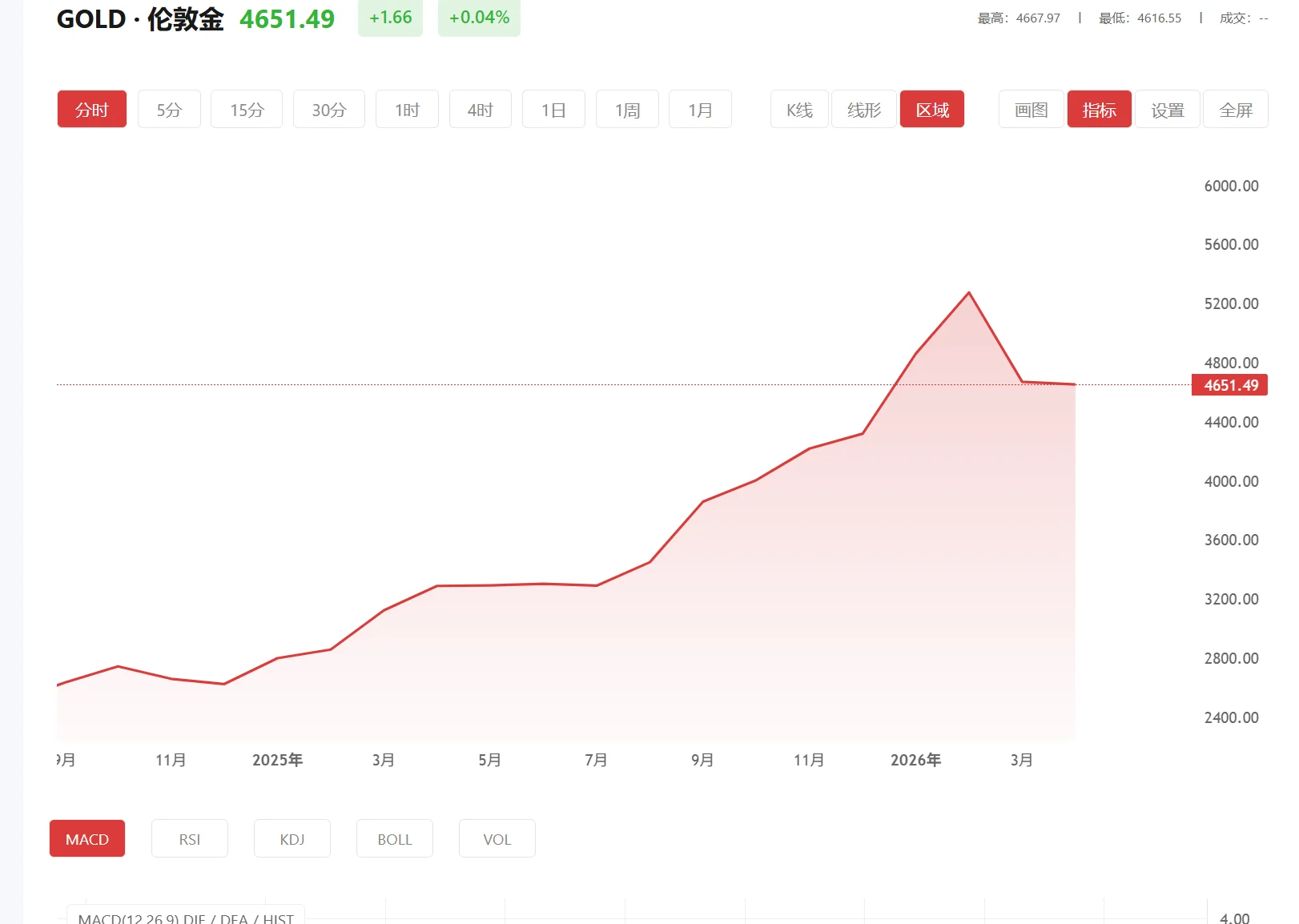Display the VOL volume indicator
Image resolution: width=1299 pixels, height=924 pixels.
coord(497,838)
